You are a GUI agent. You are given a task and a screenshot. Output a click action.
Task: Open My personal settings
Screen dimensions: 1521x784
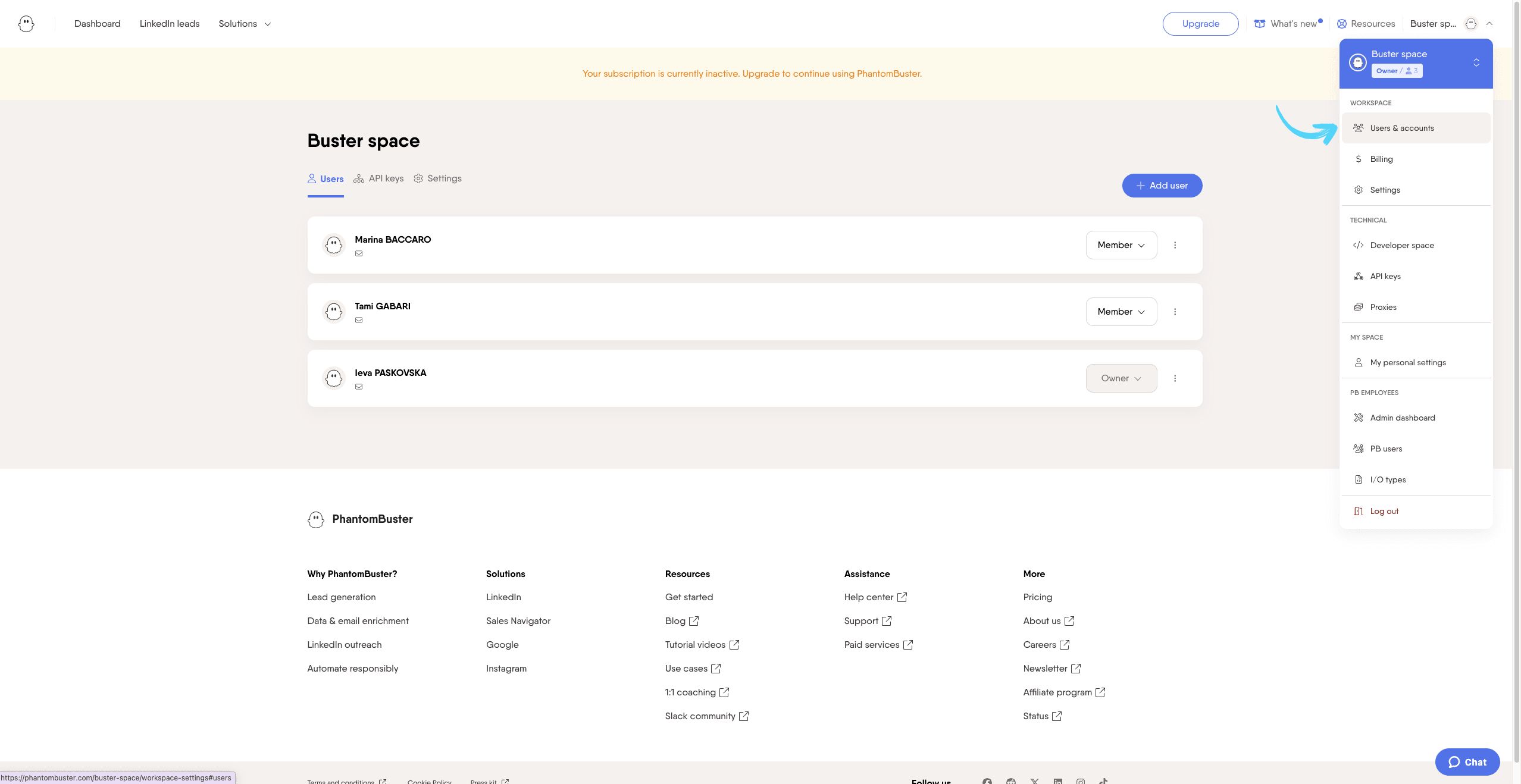[1416, 362]
